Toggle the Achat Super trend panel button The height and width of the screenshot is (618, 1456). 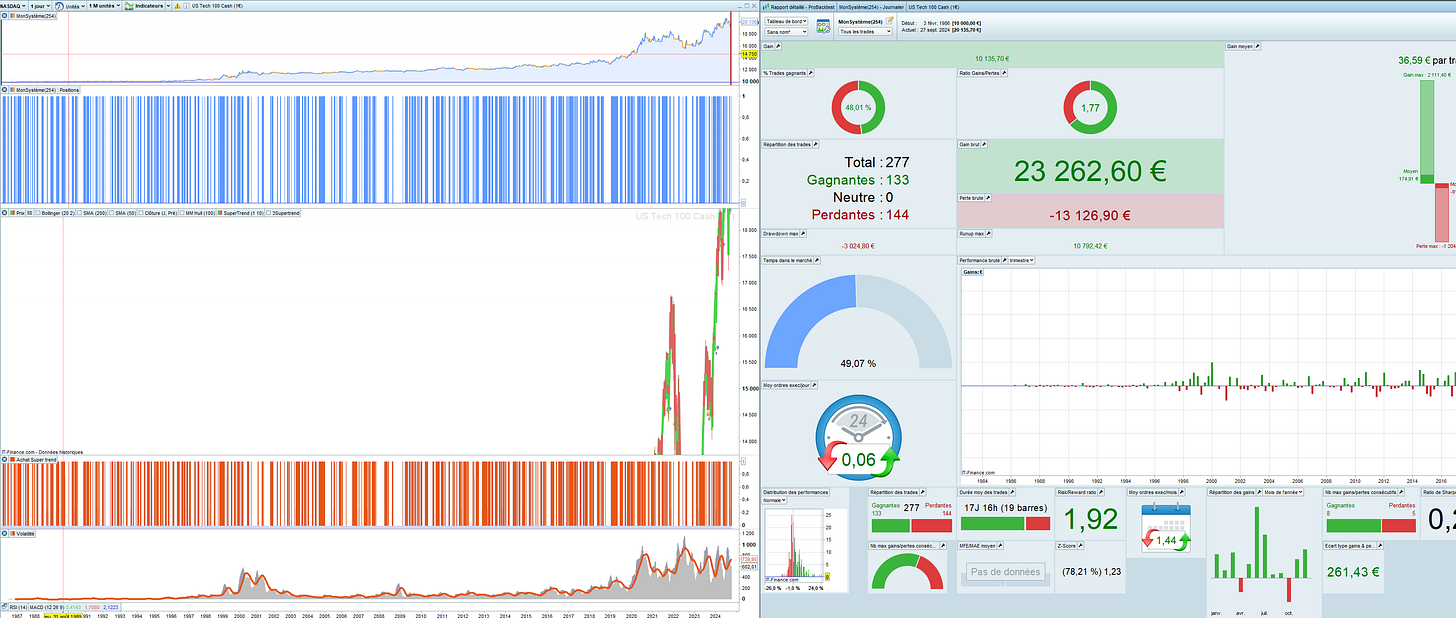point(5,459)
